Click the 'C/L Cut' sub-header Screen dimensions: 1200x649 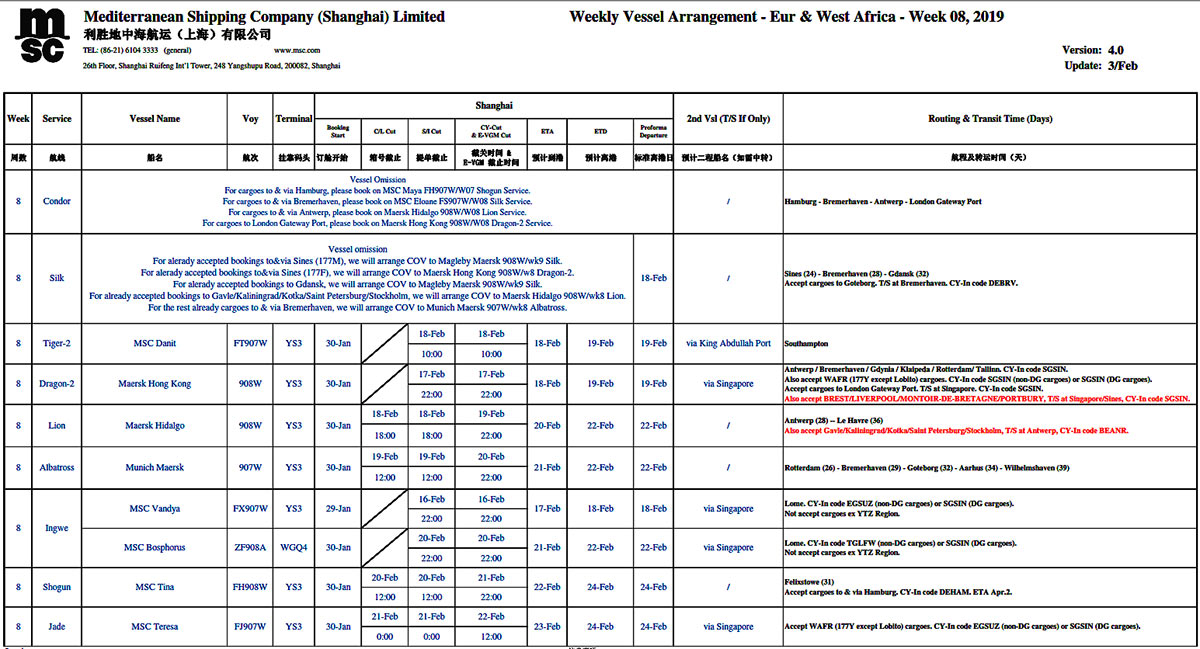(385, 131)
